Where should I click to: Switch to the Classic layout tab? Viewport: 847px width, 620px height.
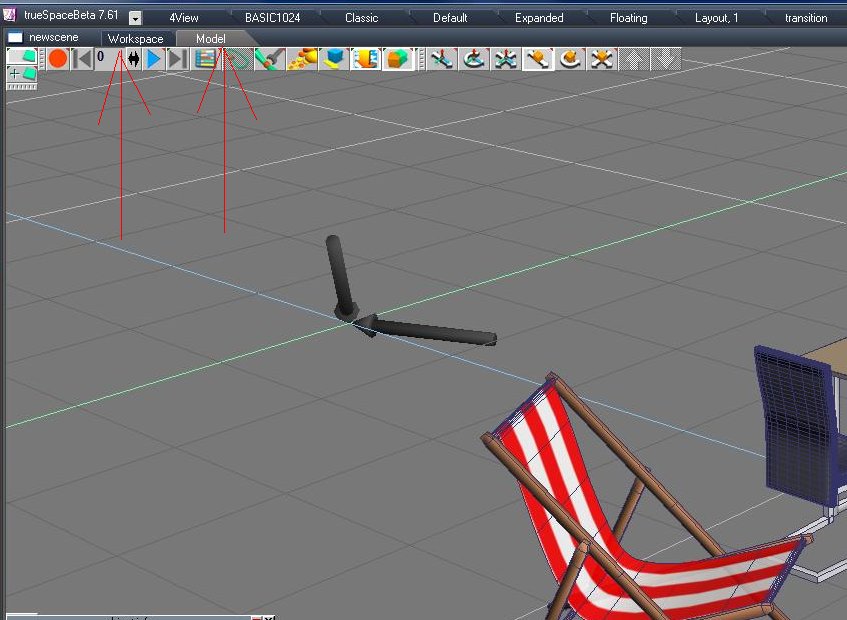(361, 18)
